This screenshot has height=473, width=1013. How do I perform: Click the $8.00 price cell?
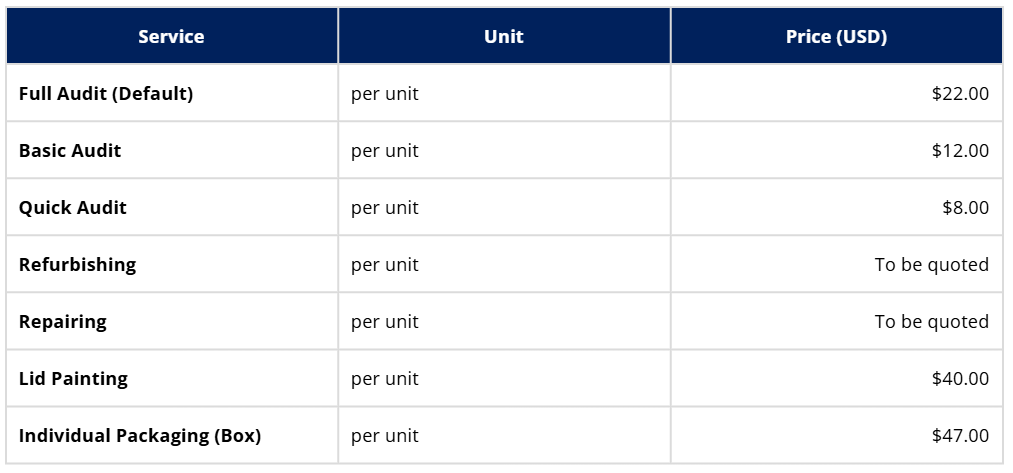[964, 208]
